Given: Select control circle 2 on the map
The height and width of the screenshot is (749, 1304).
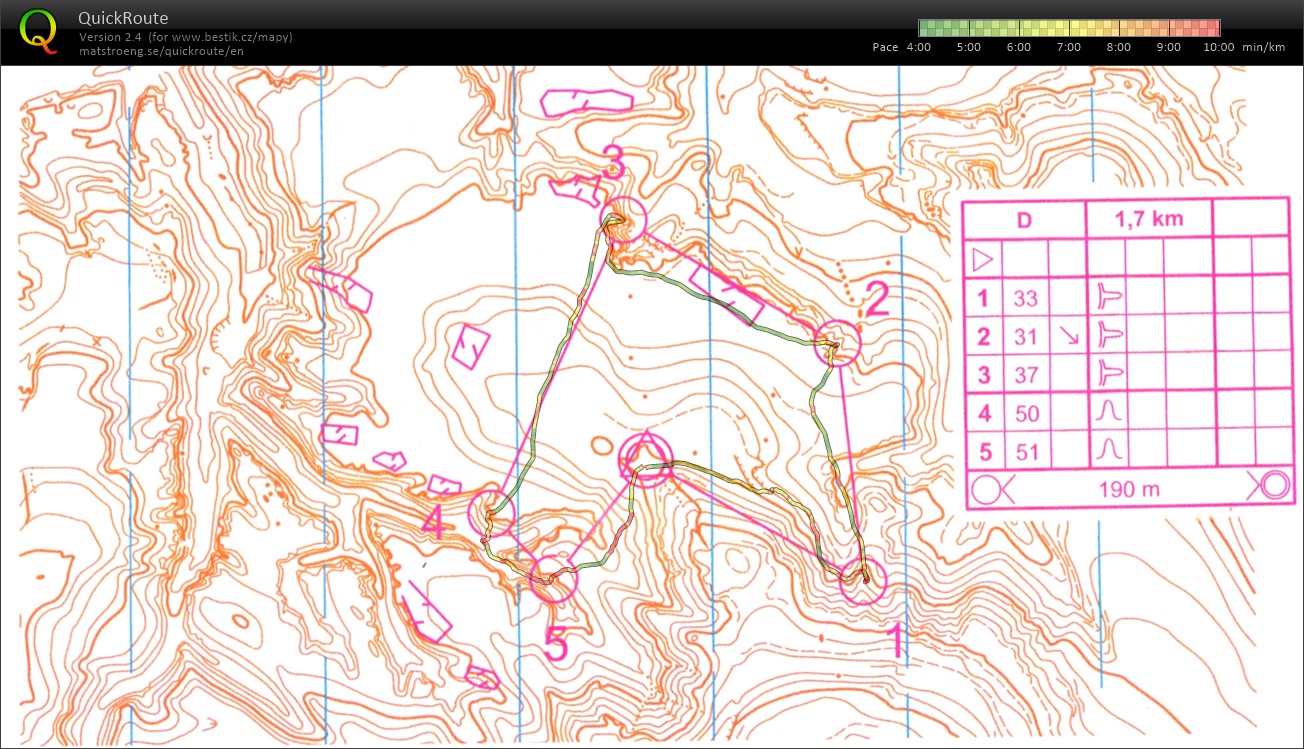Looking at the screenshot, I should point(838,343).
